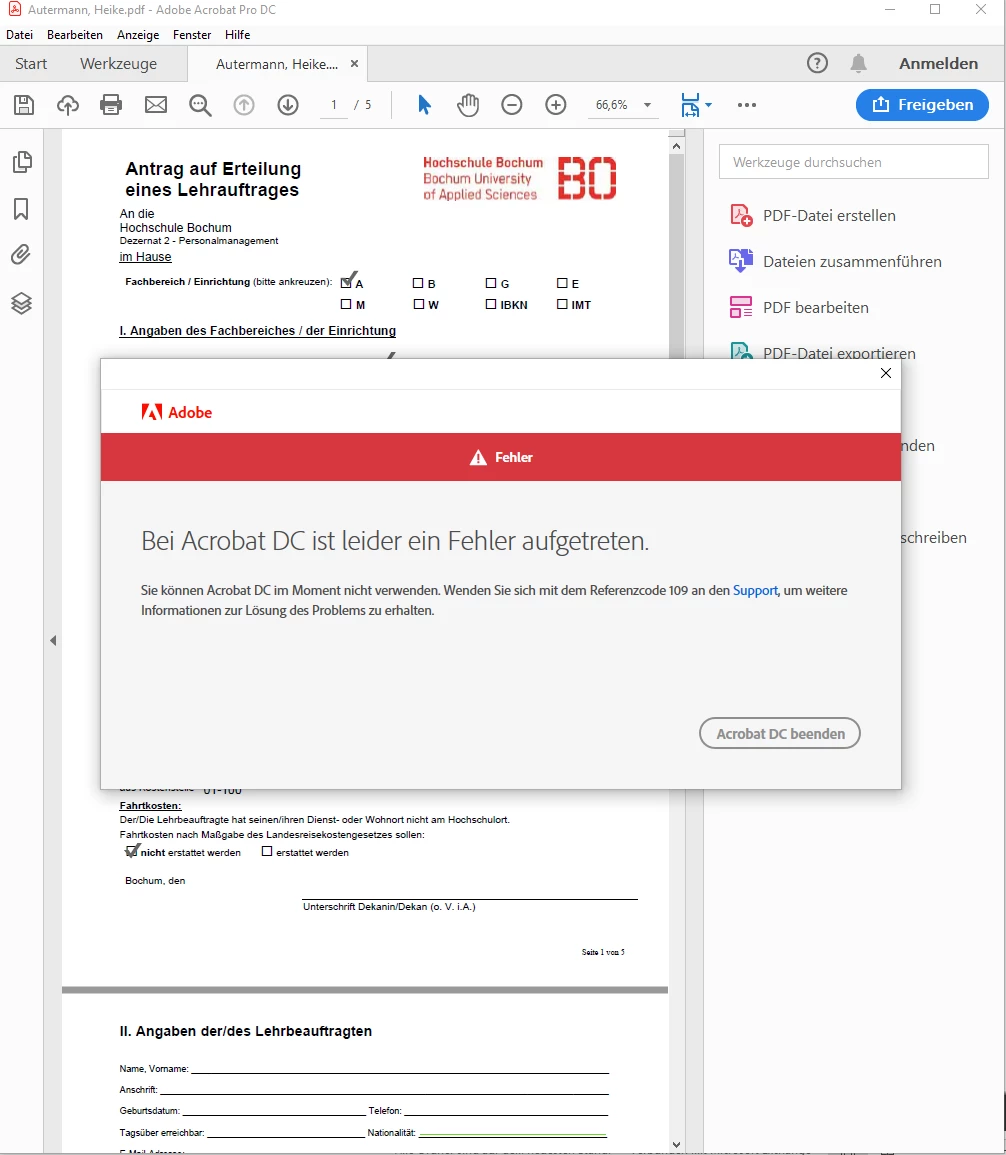Collapse the left navigation pane arrow

coord(53,640)
